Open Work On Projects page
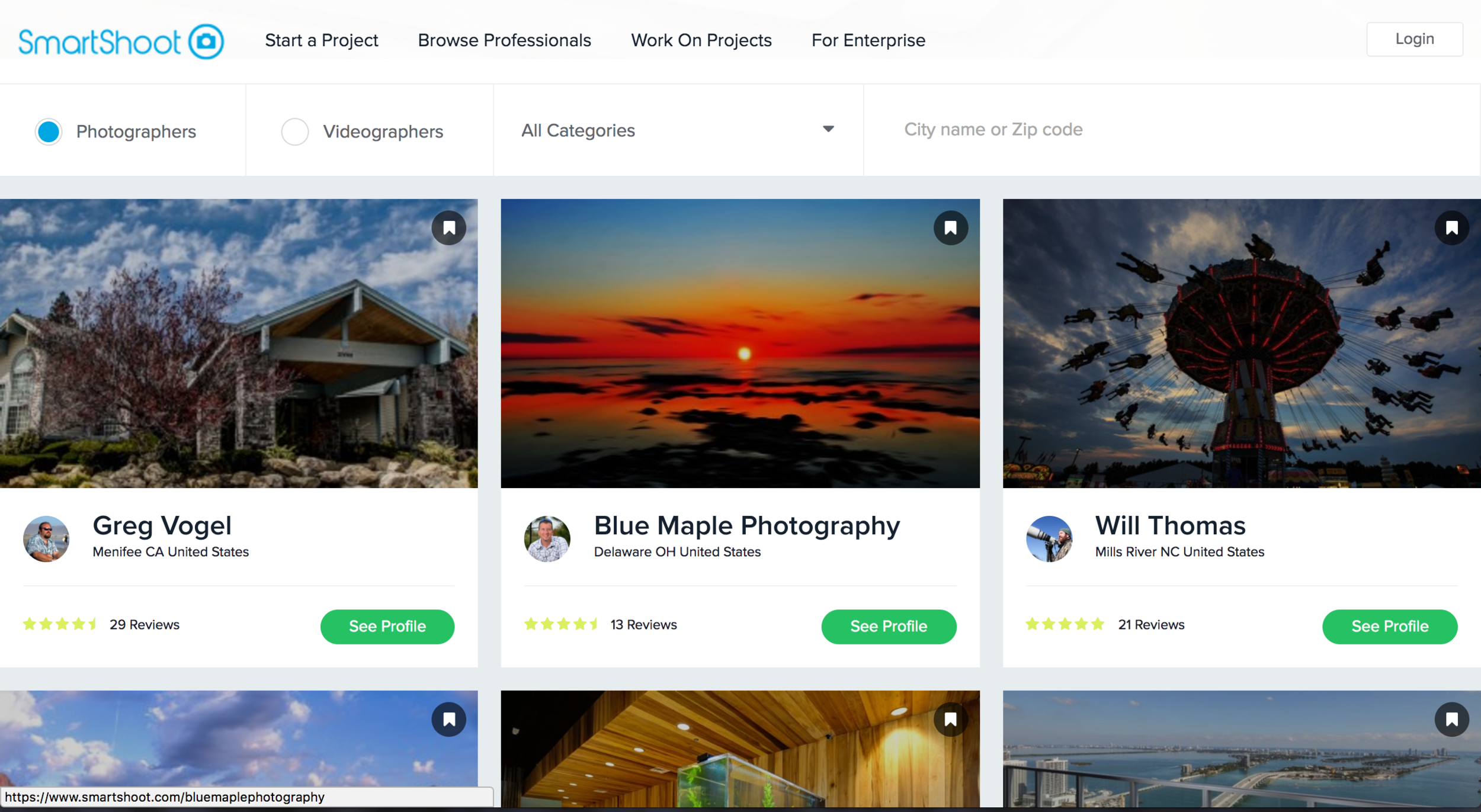This screenshot has width=1481, height=812. click(x=701, y=40)
